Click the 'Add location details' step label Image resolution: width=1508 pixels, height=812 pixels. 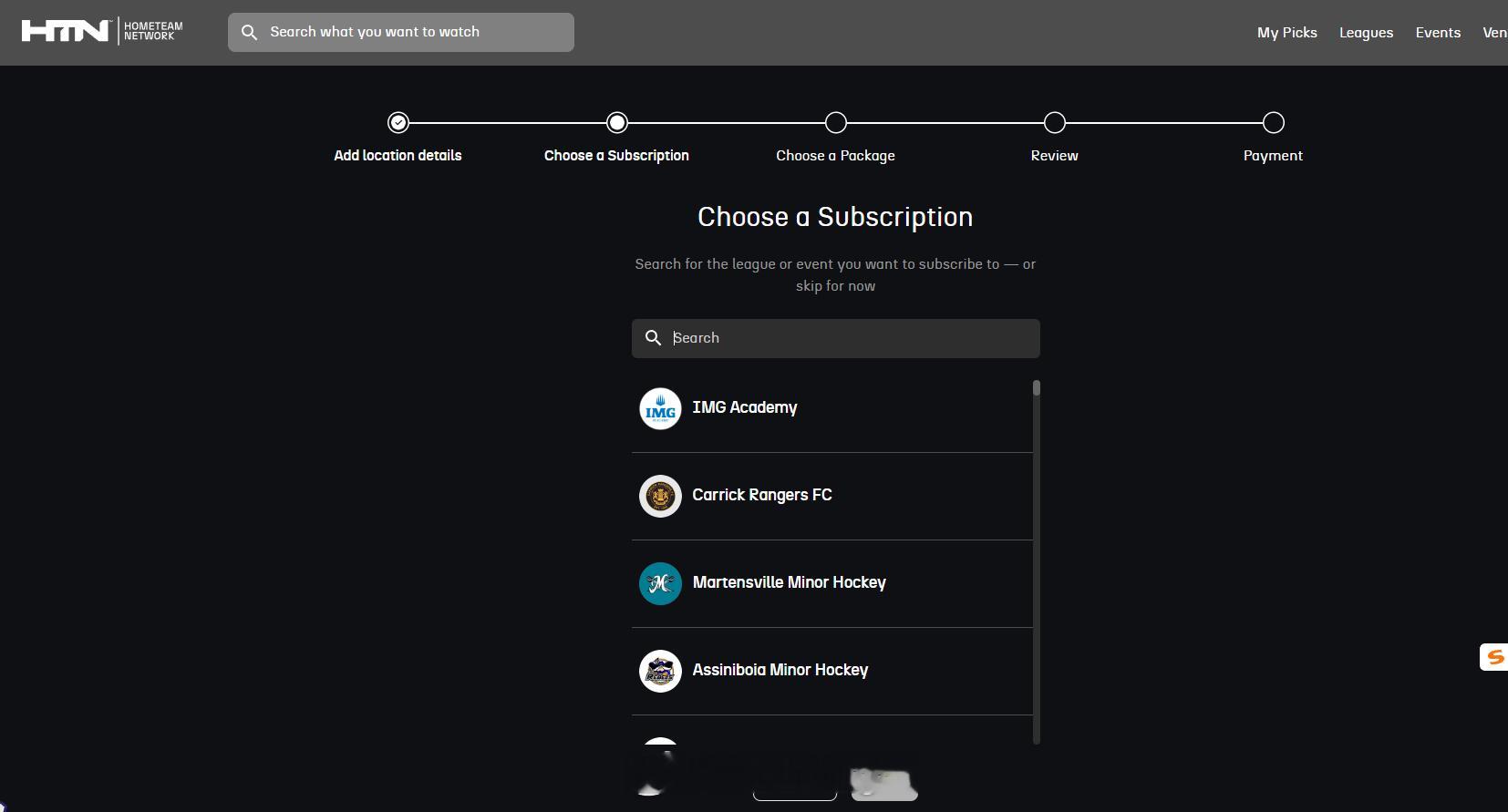pos(398,156)
